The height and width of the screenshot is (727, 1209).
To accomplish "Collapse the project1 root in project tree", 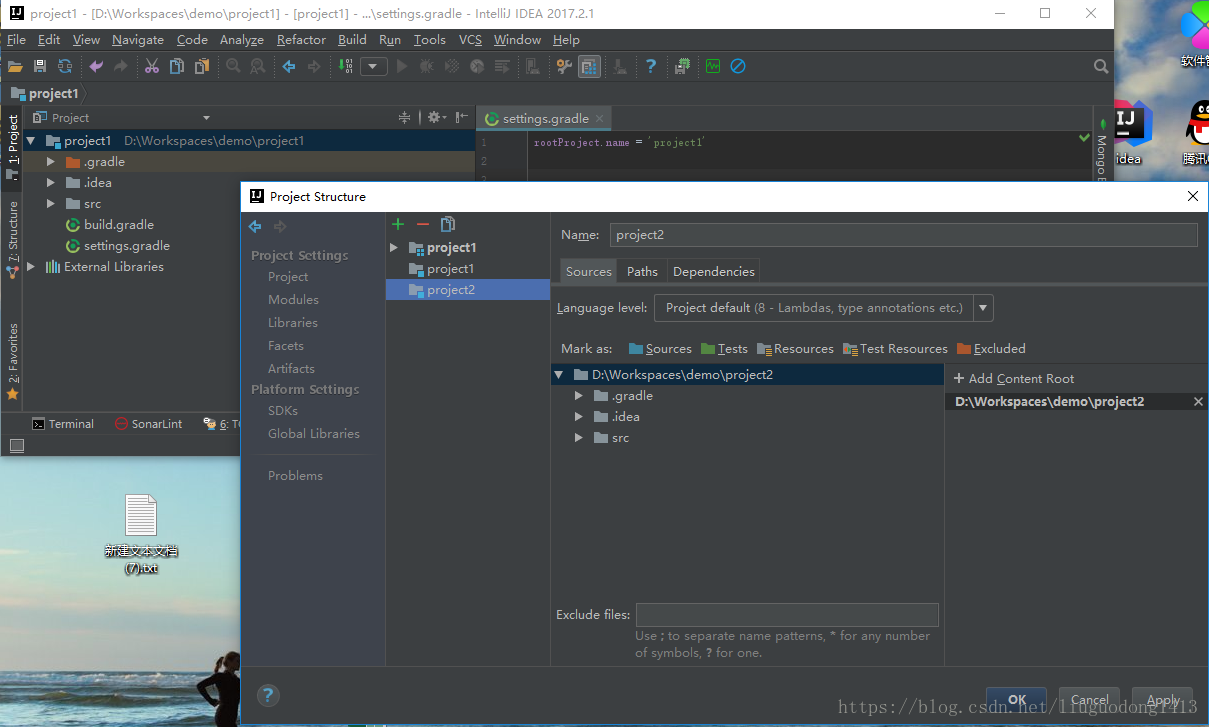I will [x=31, y=141].
